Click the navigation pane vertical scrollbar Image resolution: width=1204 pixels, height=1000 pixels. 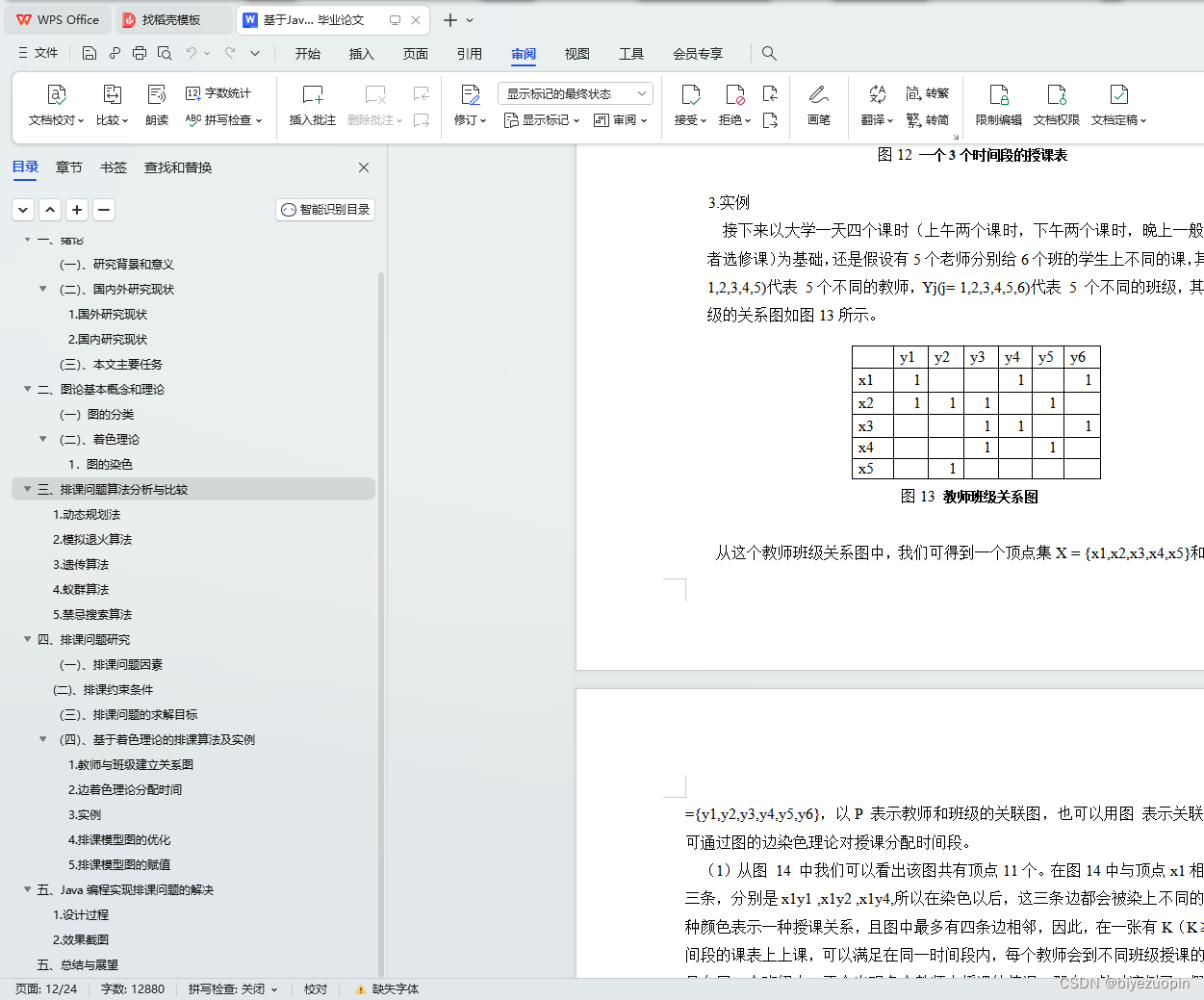381,626
